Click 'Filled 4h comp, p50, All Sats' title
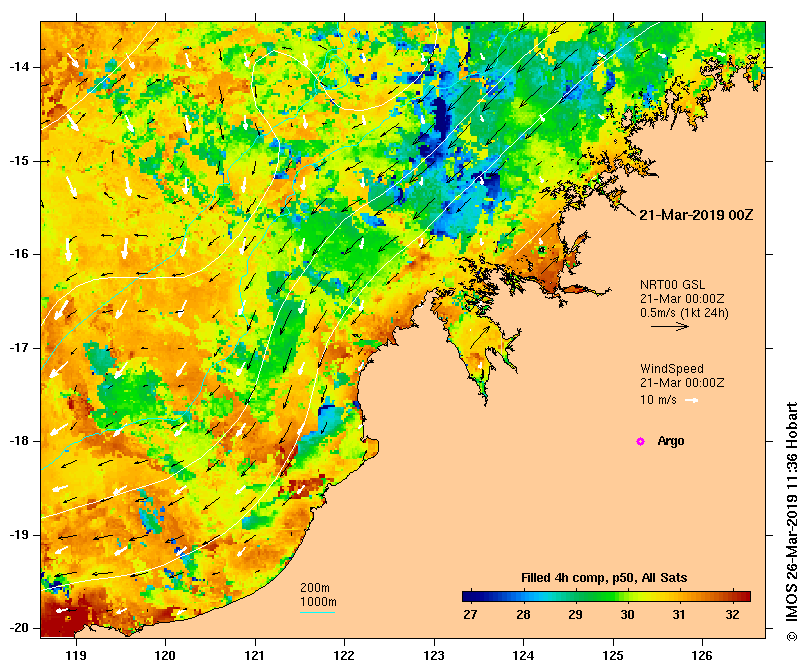809x672 pixels. click(x=604, y=578)
